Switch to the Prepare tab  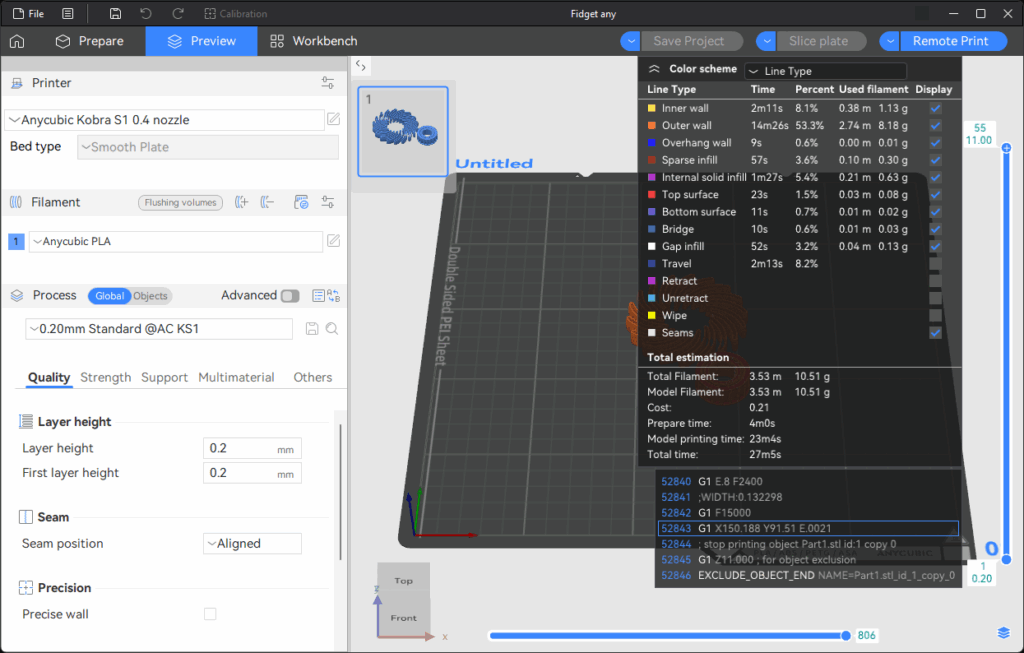tap(90, 41)
